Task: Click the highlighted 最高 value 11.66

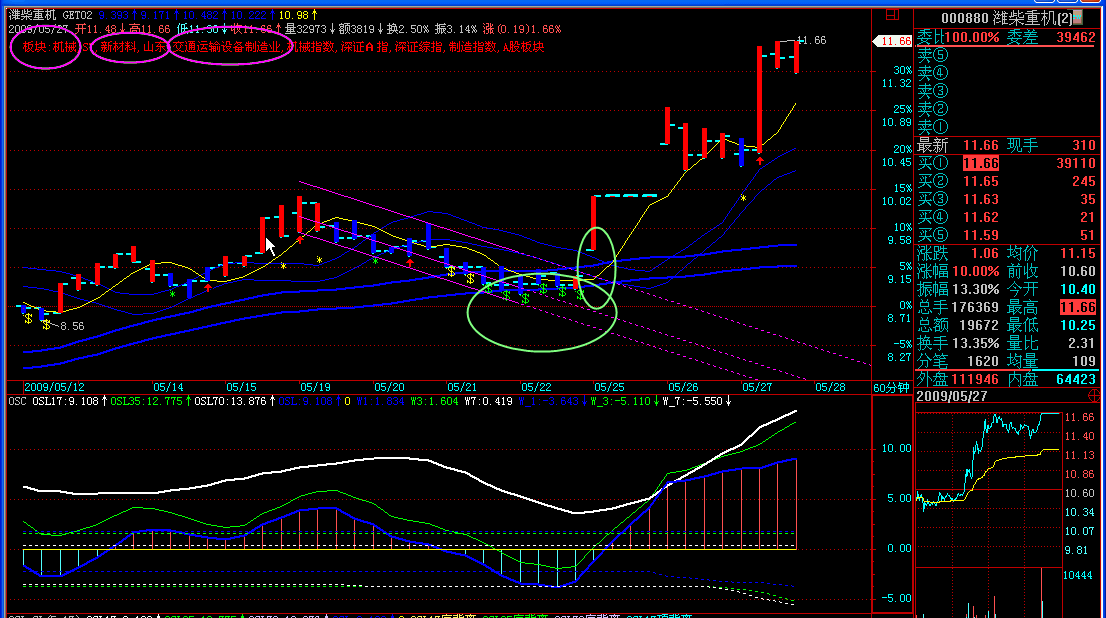Action: click(x=1078, y=307)
